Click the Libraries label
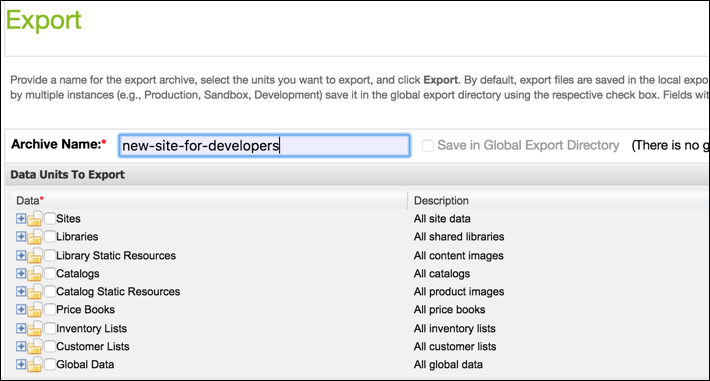This screenshot has height=381, width=710. coord(77,236)
